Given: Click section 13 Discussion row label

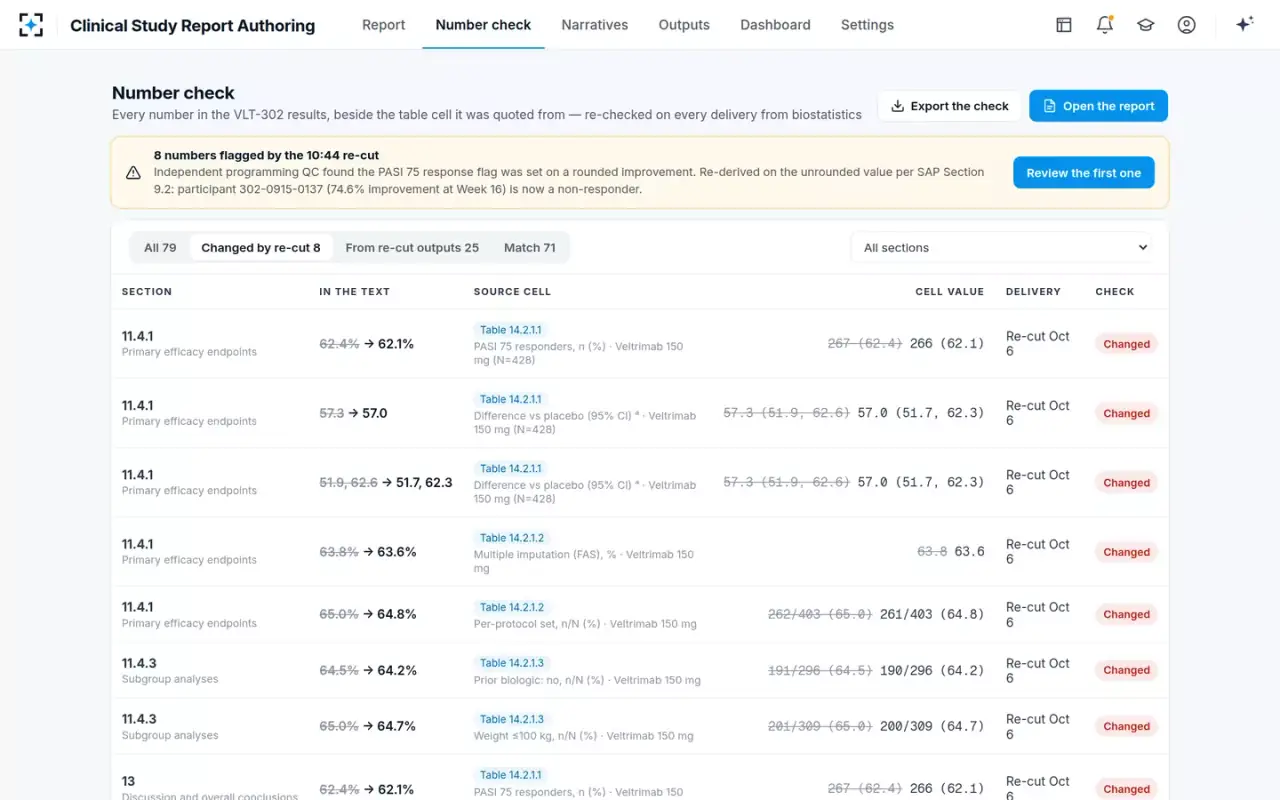Looking at the screenshot, I should (210, 789).
